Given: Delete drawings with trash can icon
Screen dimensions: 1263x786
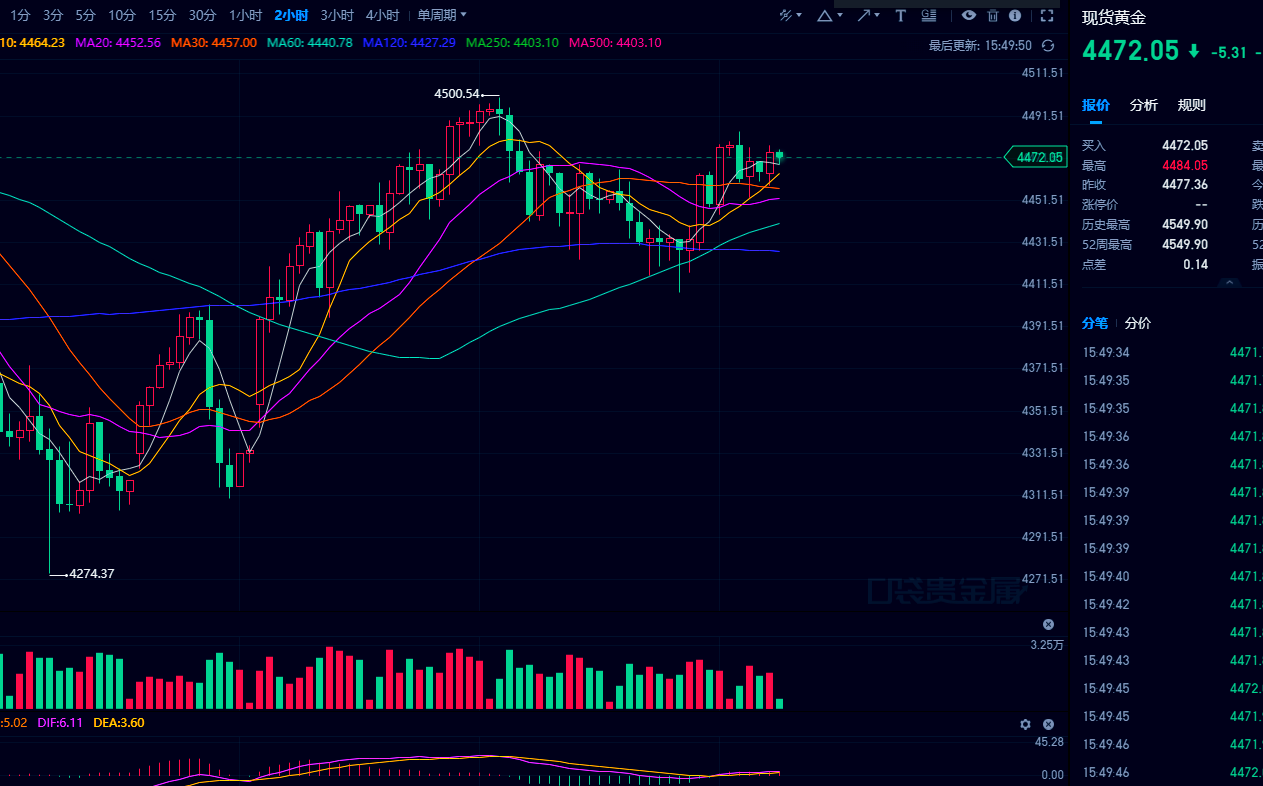Looking at the screenshot, I should click(993, 15).
